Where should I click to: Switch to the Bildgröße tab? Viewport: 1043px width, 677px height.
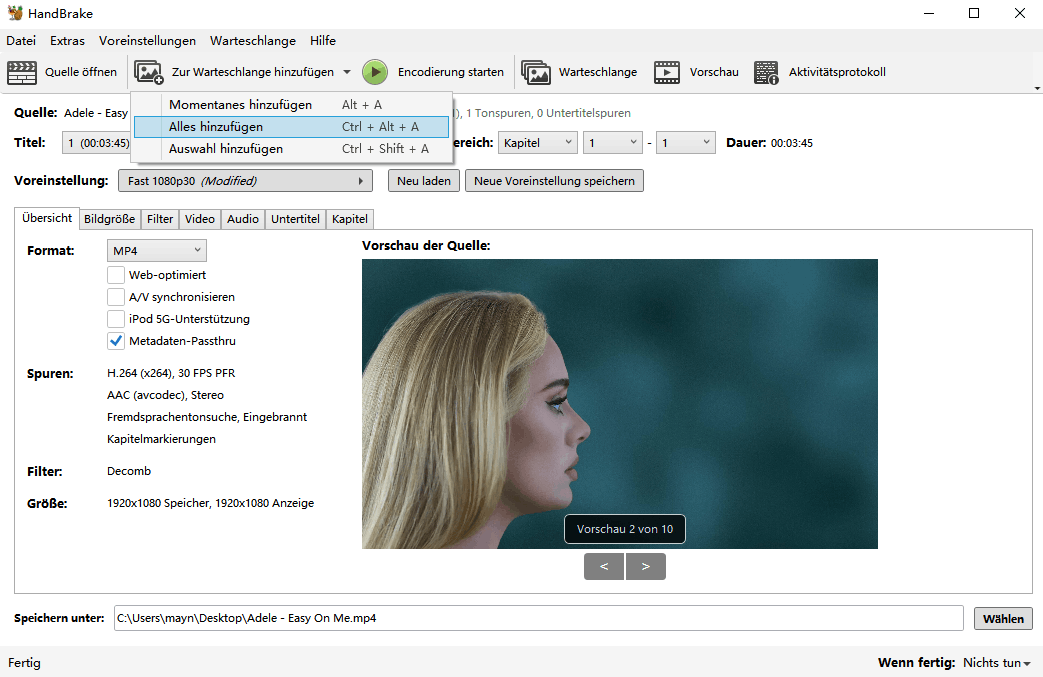point(109,219)
